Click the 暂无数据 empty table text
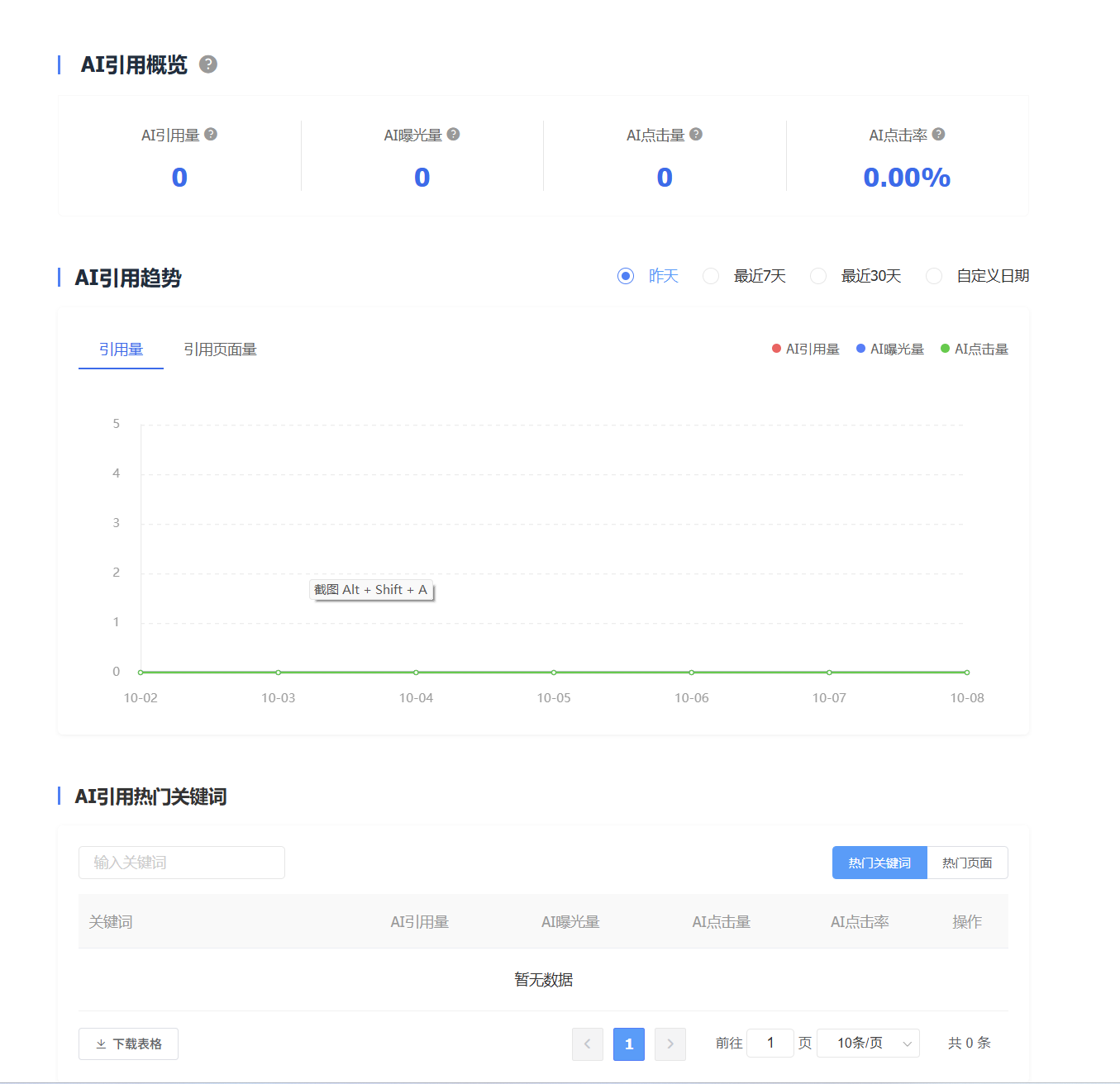Image resolution: width=1120 pixels, height=1084 pixels. click(544, 980)
